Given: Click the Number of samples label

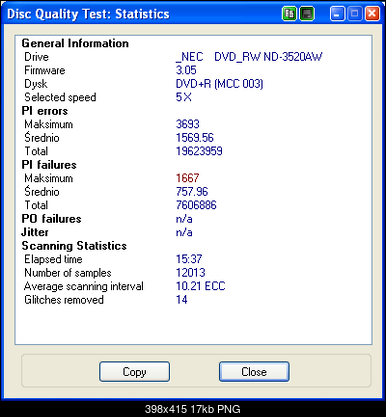Looking at the screenshot, I should [x=68, y=273].
